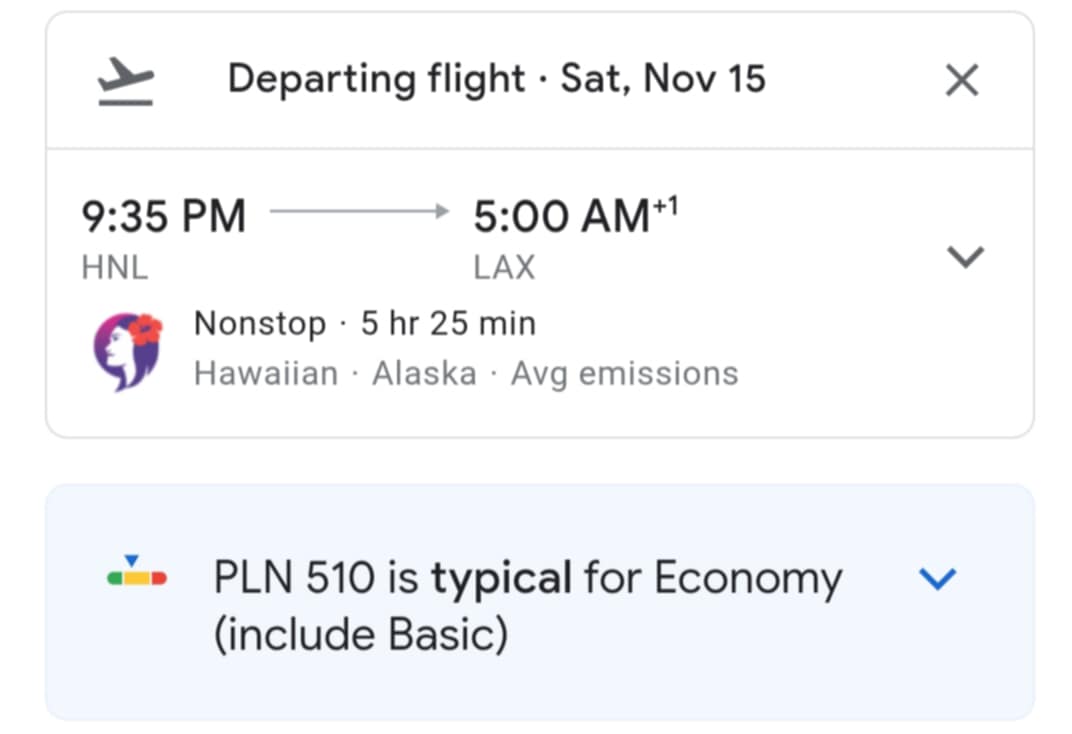Click the 5 hr 25 min duration
Image resolution: width=1072 pixels, height=734 pixels.
448,323
